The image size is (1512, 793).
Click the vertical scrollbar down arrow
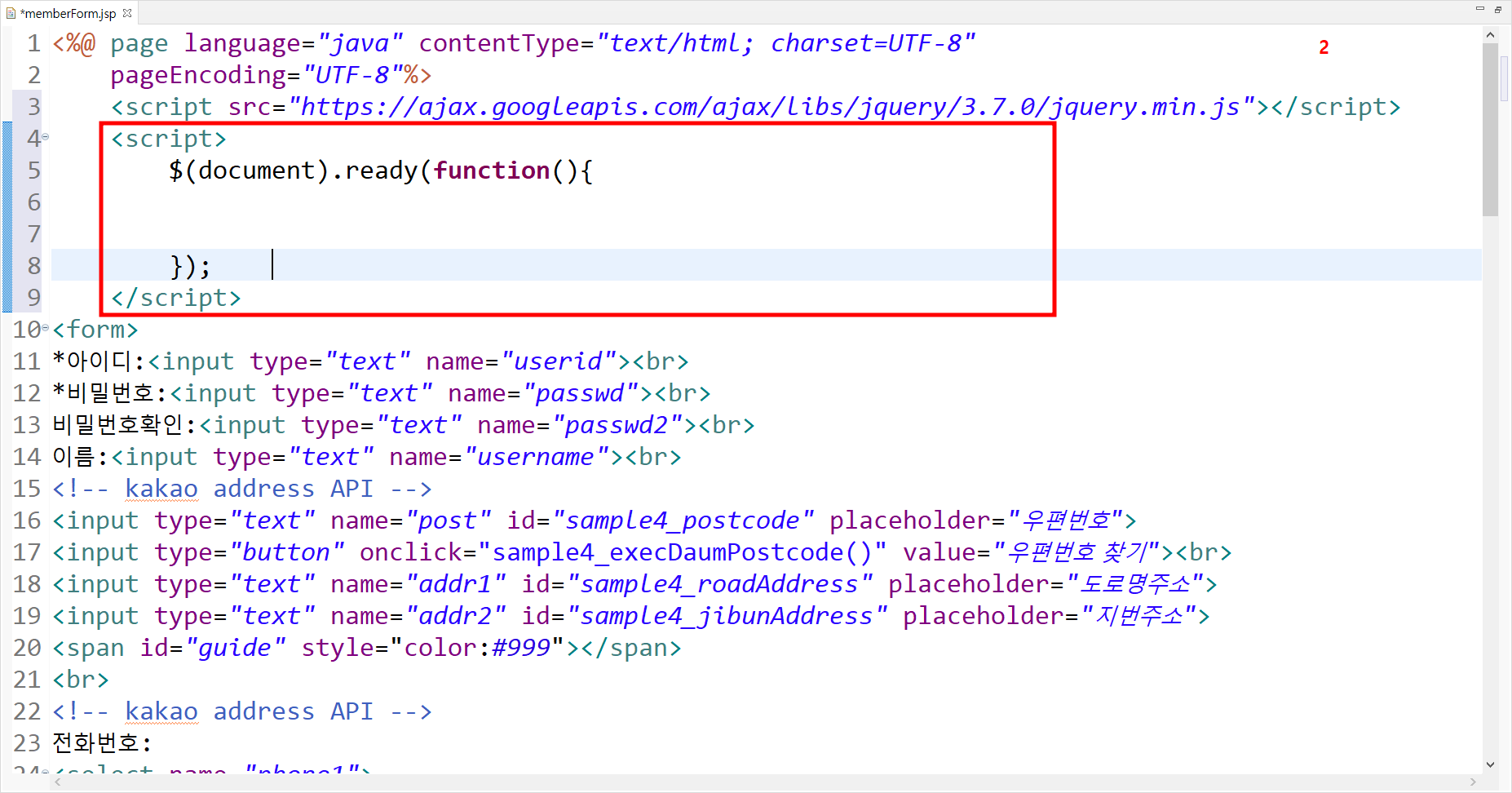[x=1490, y=765]
